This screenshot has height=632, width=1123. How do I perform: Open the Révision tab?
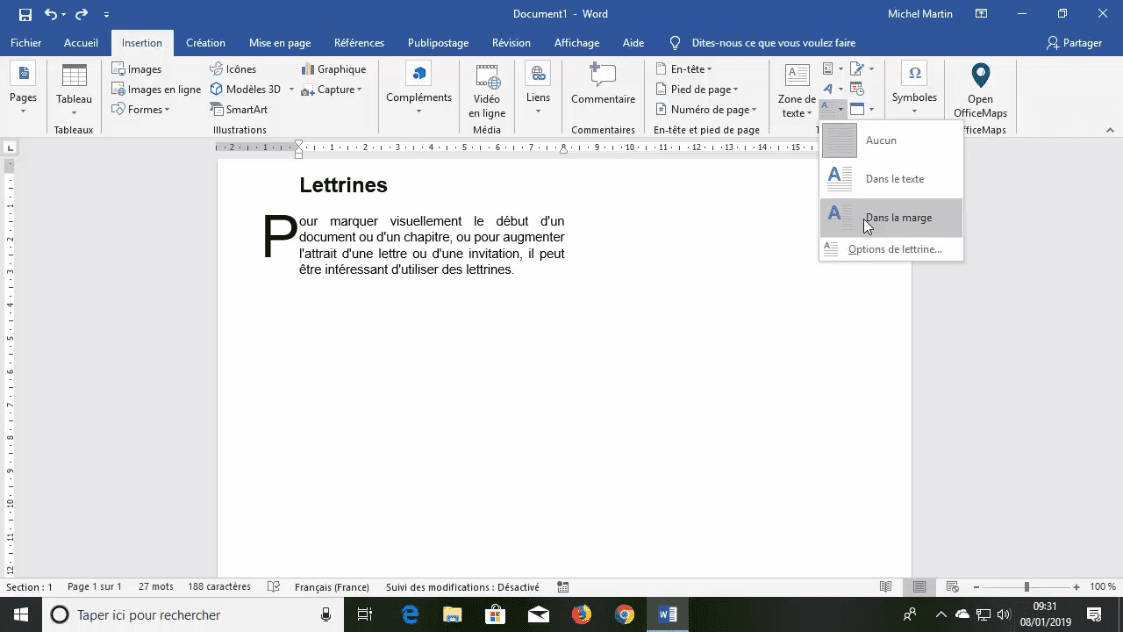pyautogui.click(x=511, y=43)
